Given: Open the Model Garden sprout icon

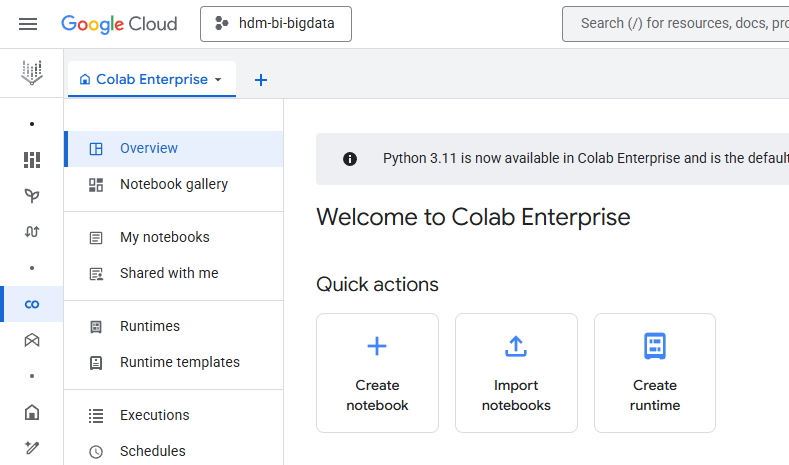Looking at the screenshot, I should pyautogui.click(x=32, y=196).
